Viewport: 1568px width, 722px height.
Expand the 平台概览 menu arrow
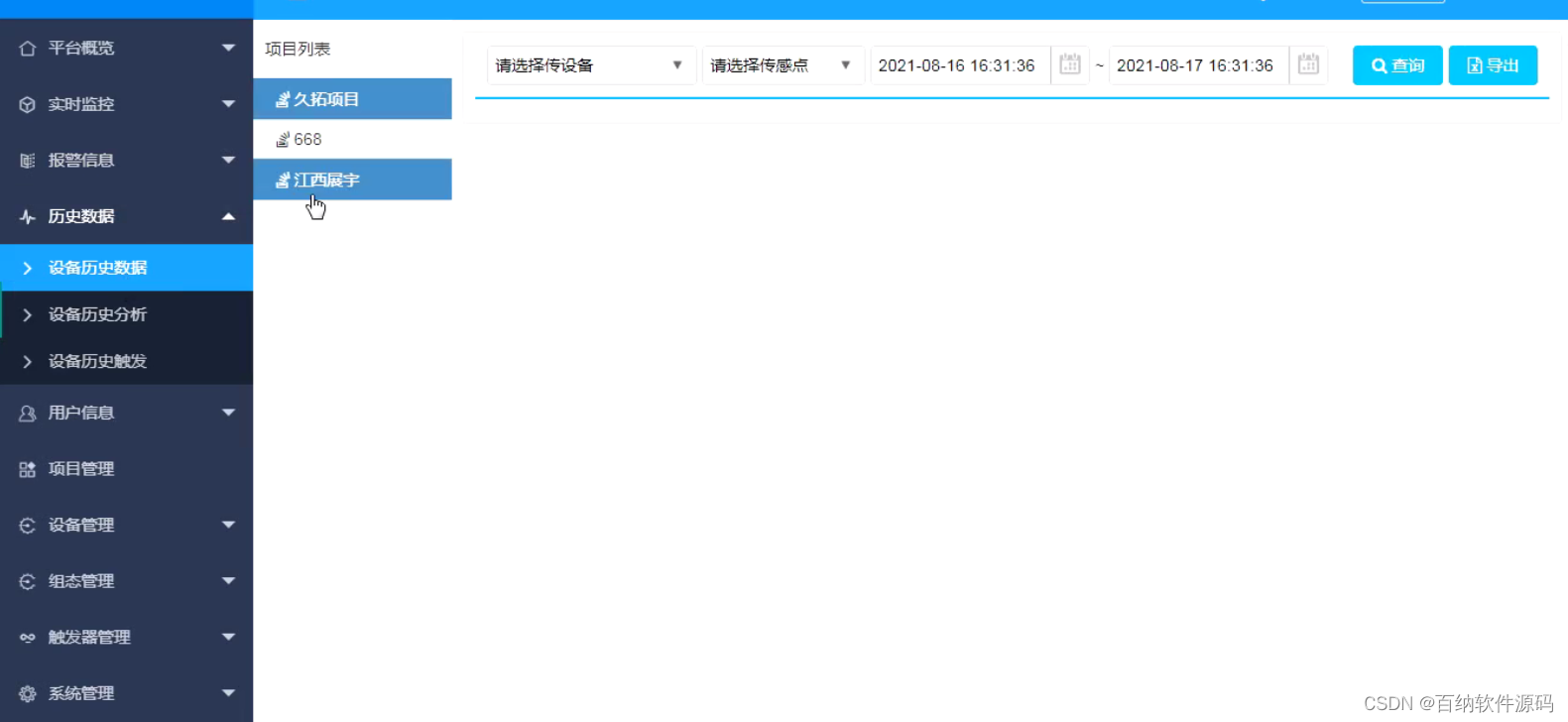coord(229,48)
